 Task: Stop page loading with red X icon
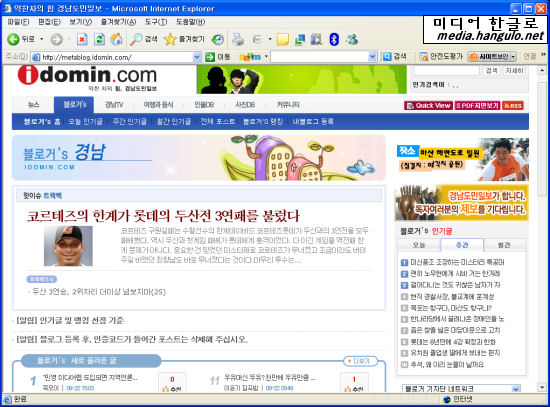point(82,39)
